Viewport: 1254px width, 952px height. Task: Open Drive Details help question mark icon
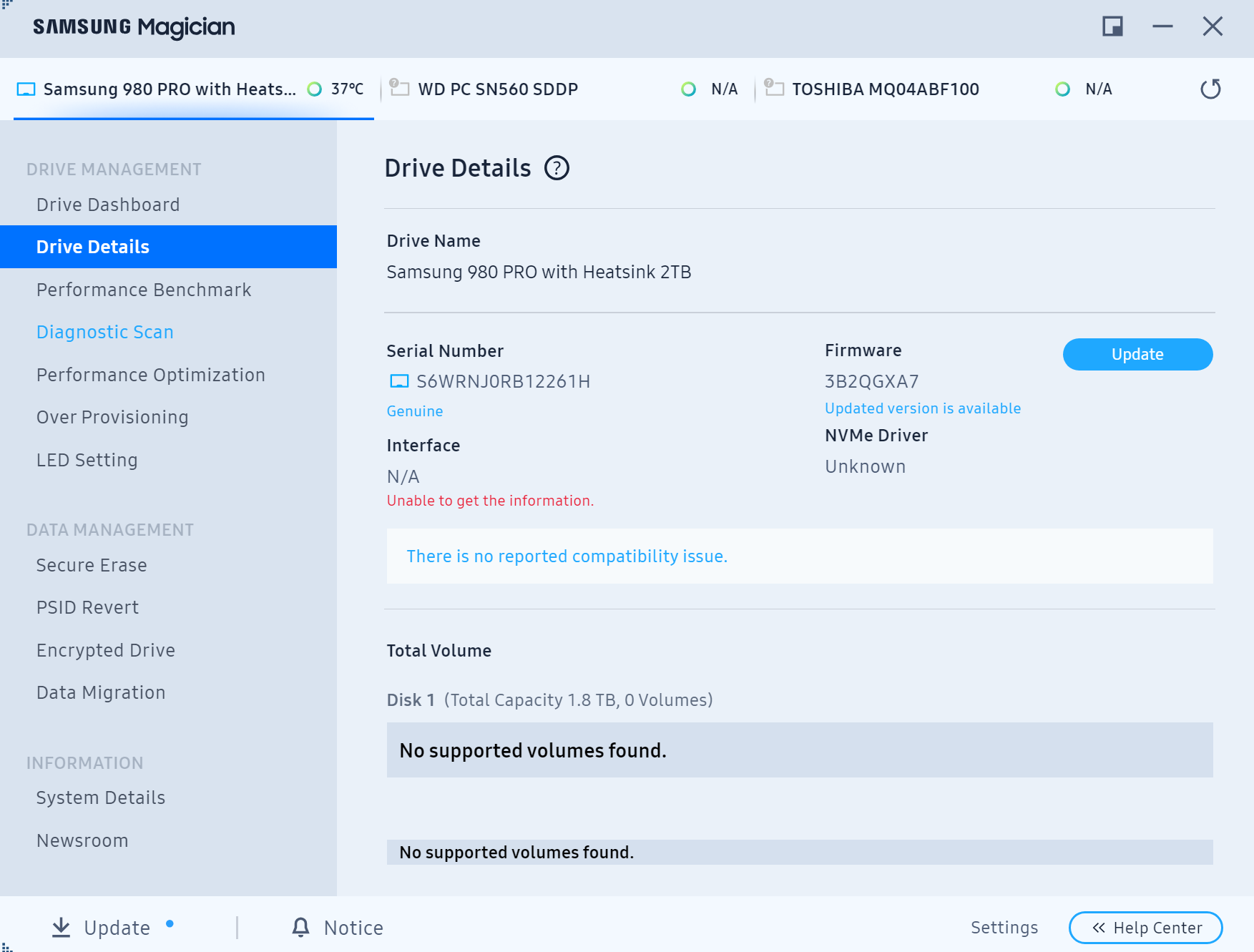[557, 168]
